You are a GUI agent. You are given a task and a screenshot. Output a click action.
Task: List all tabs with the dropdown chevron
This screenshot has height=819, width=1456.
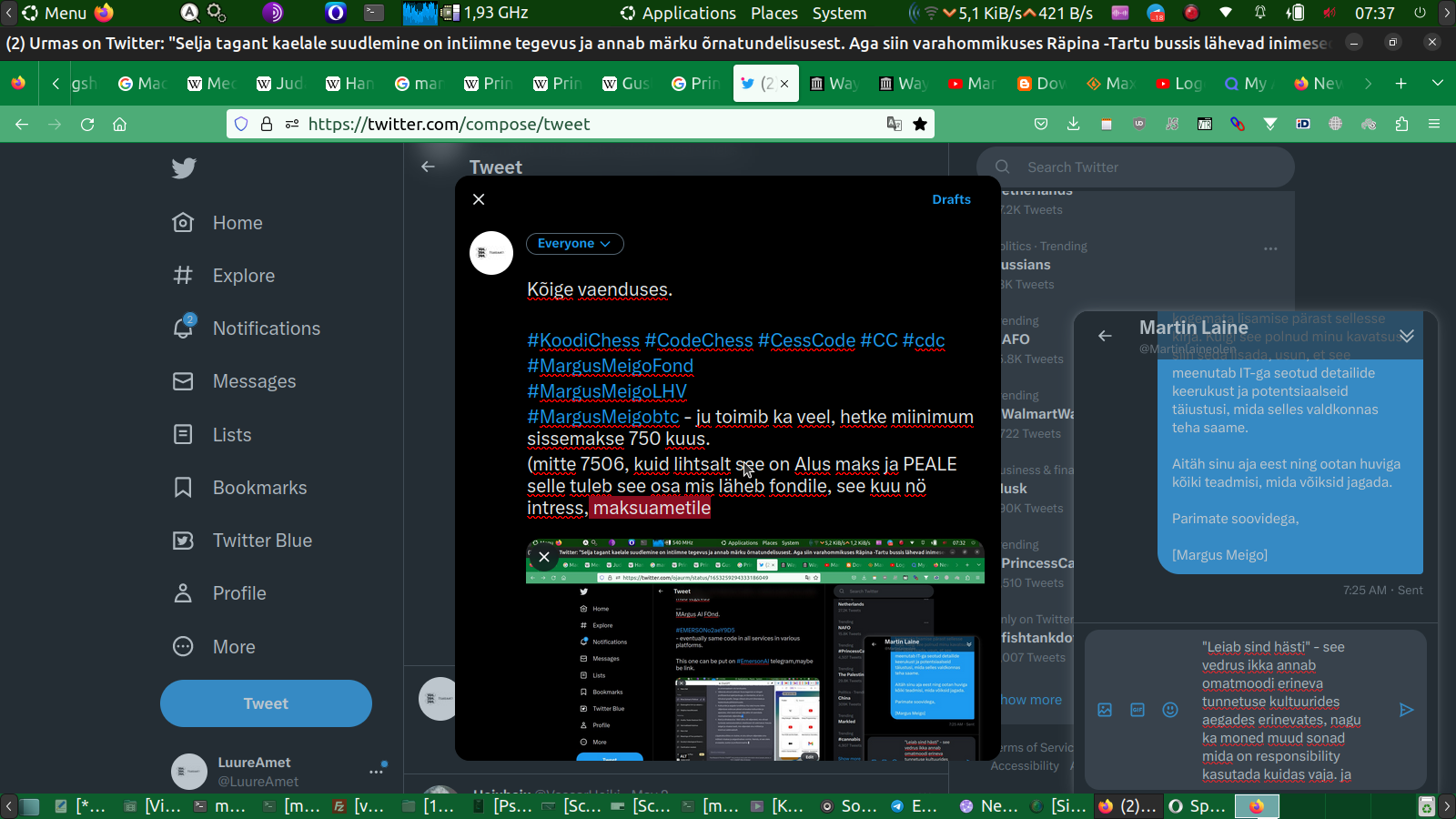click(x=1438, y=84)
